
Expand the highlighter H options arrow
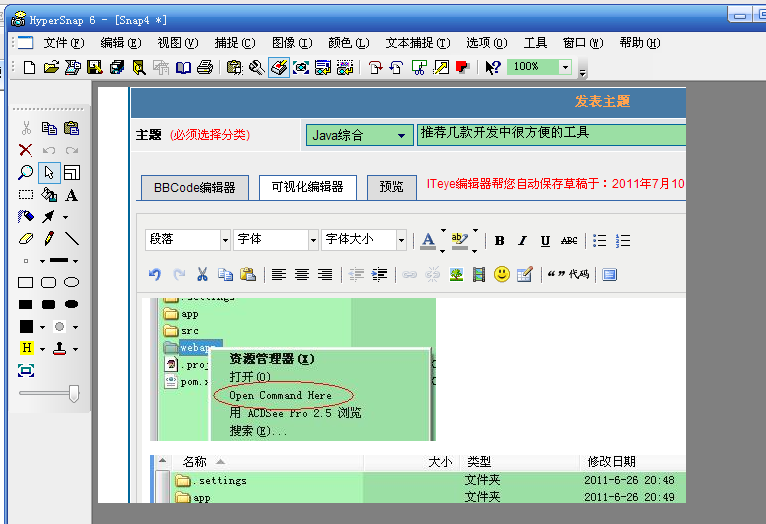click(42, 349)
